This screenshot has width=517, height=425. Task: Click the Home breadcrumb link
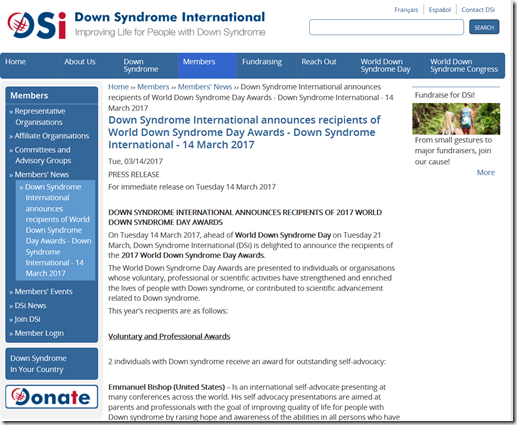click(x=118, y=87)
